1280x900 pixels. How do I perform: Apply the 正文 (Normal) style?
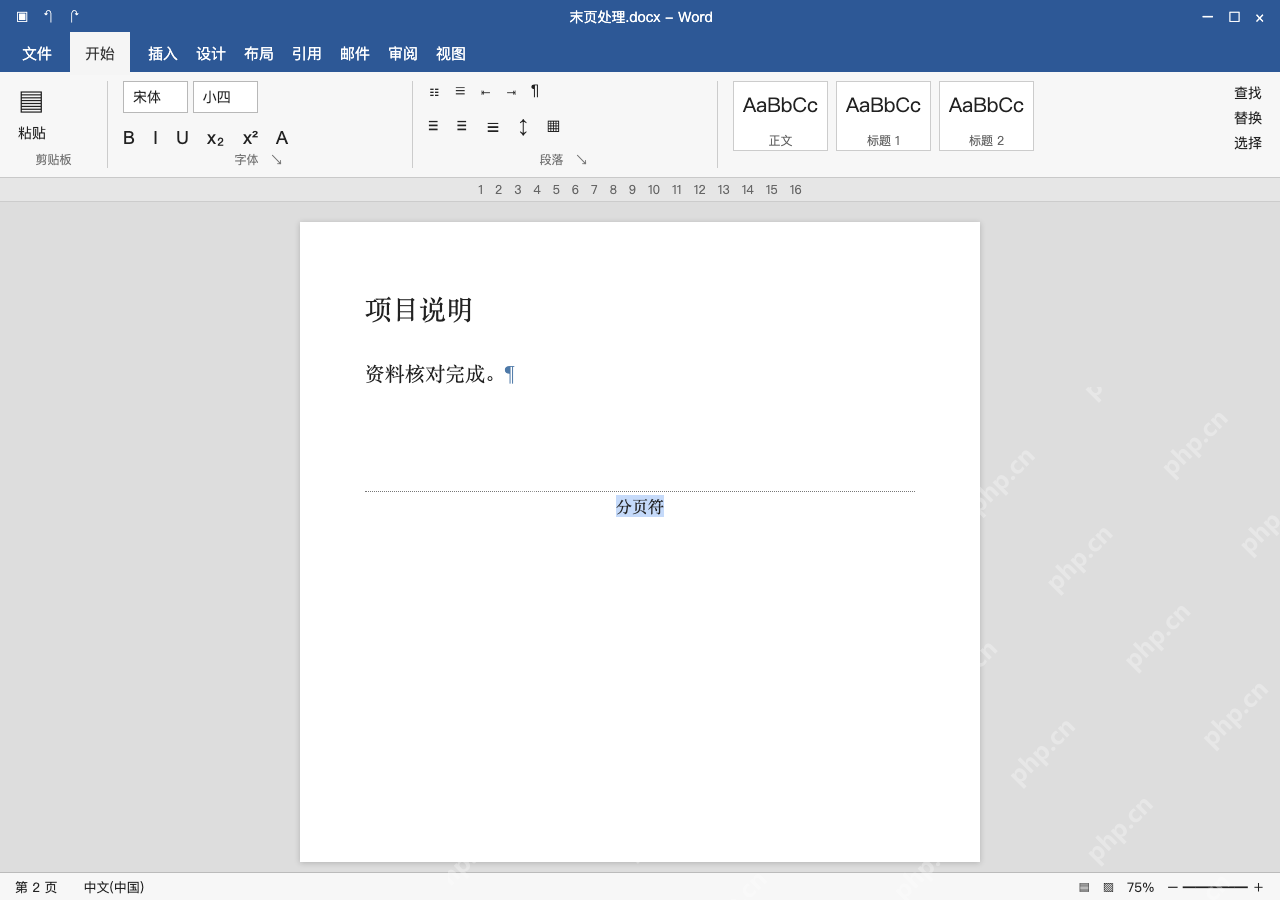coord(780,116)
